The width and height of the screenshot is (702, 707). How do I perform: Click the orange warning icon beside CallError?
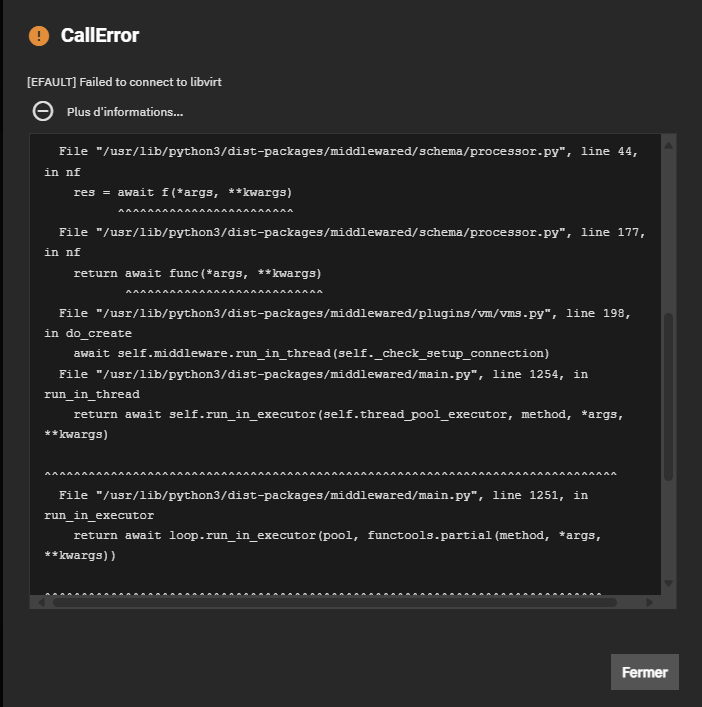tap(39, 36)
